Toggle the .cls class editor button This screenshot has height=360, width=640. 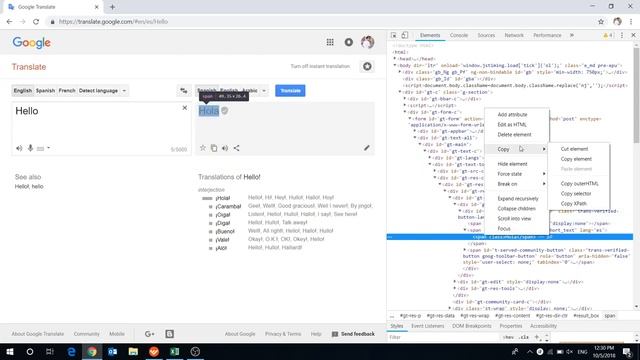(524, 338)
